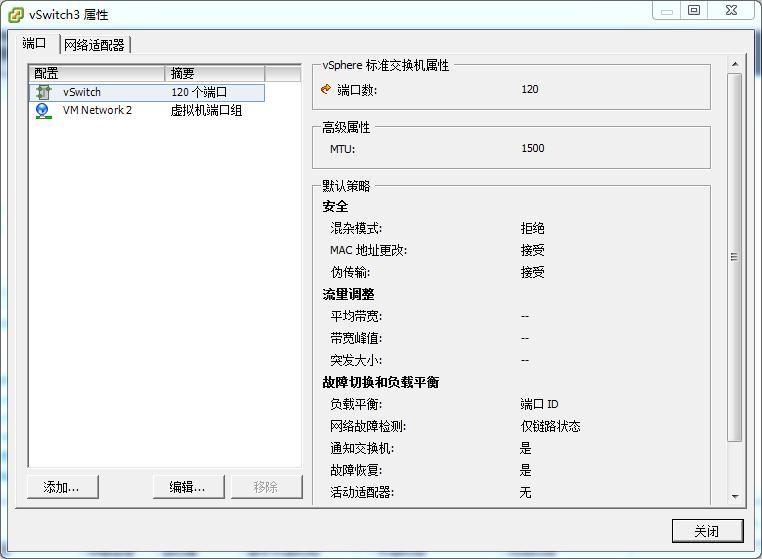Click the 虚拟机端口组 summary text
Image resolution: width=762 pixels, height=559 pixels.
click(206, 111)
